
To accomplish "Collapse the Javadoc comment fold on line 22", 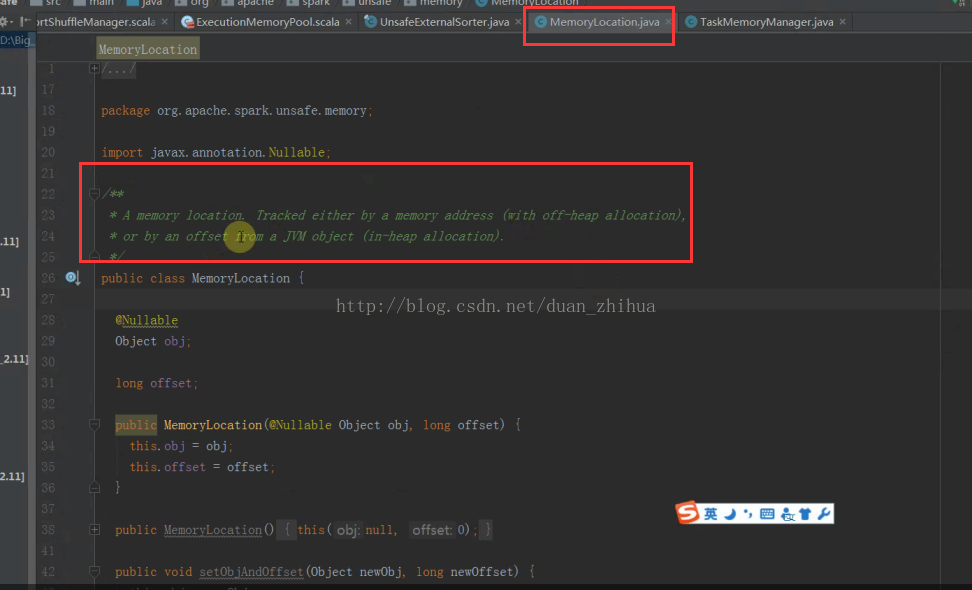I will pyautogui.click(x=94, y=194).
